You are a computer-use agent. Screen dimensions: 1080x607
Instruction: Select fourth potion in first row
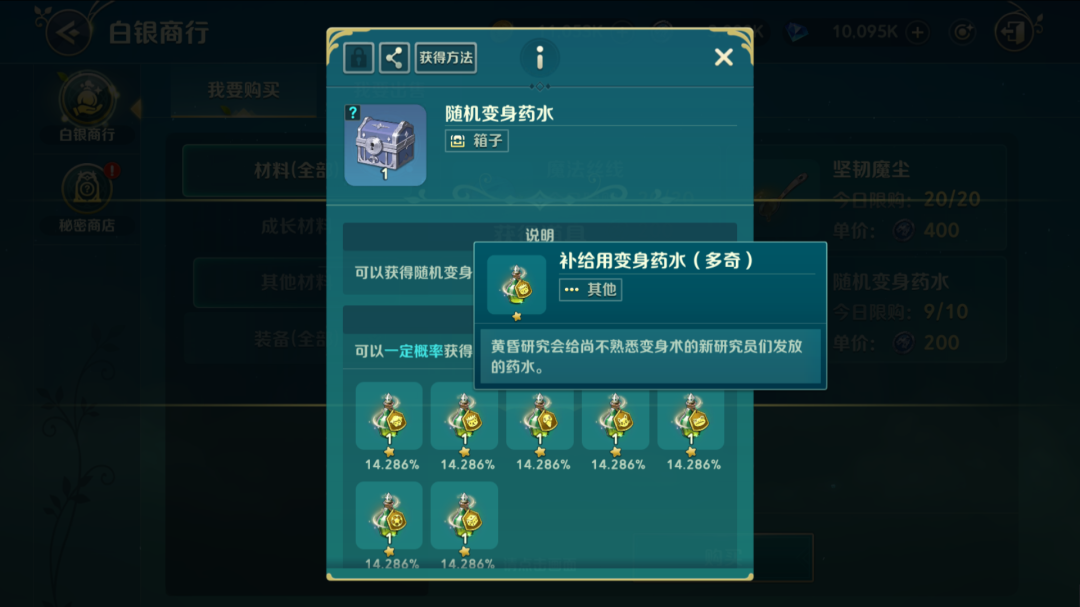615,418
